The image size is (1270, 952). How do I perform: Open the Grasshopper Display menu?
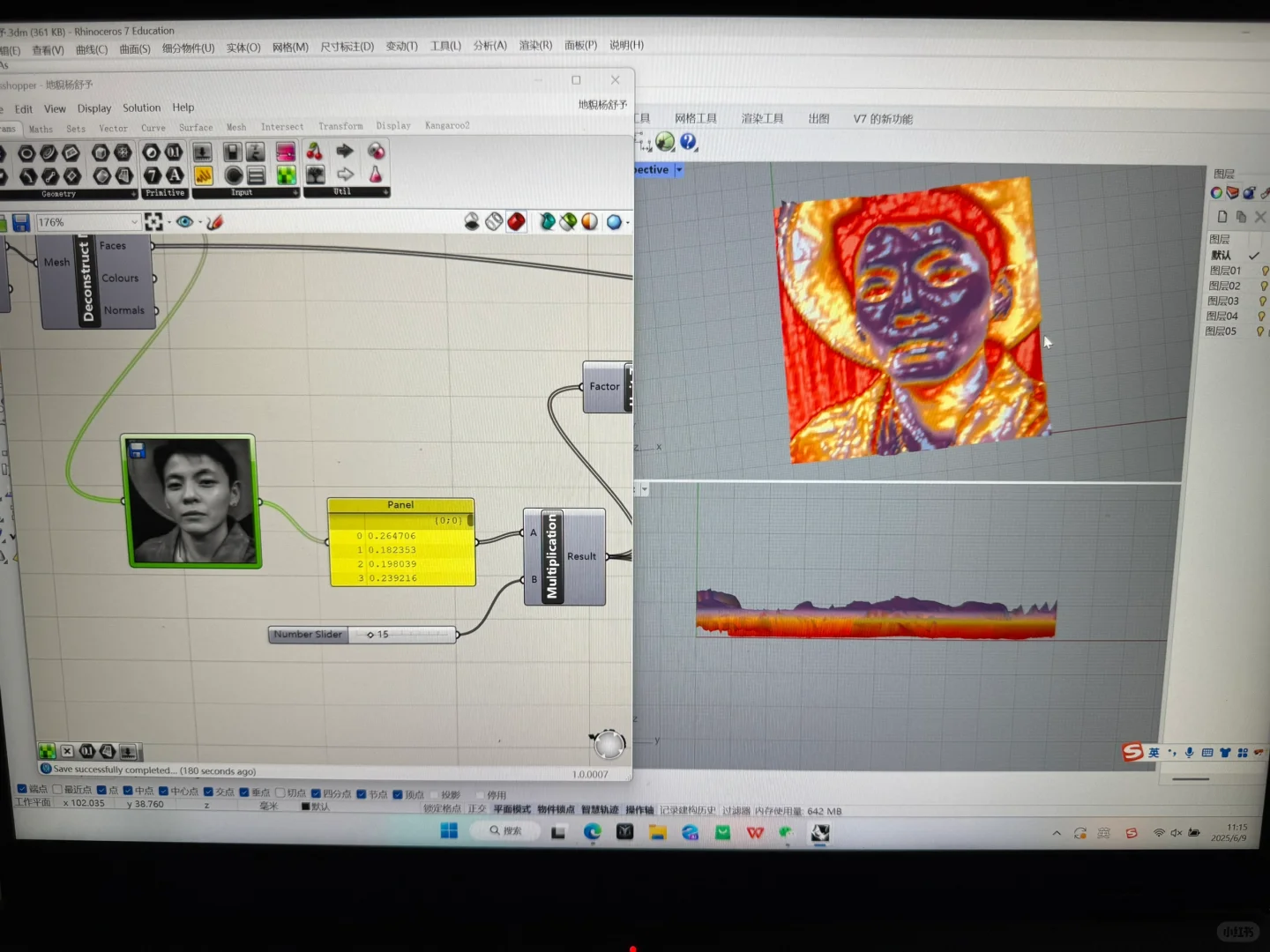pos(94,108)
